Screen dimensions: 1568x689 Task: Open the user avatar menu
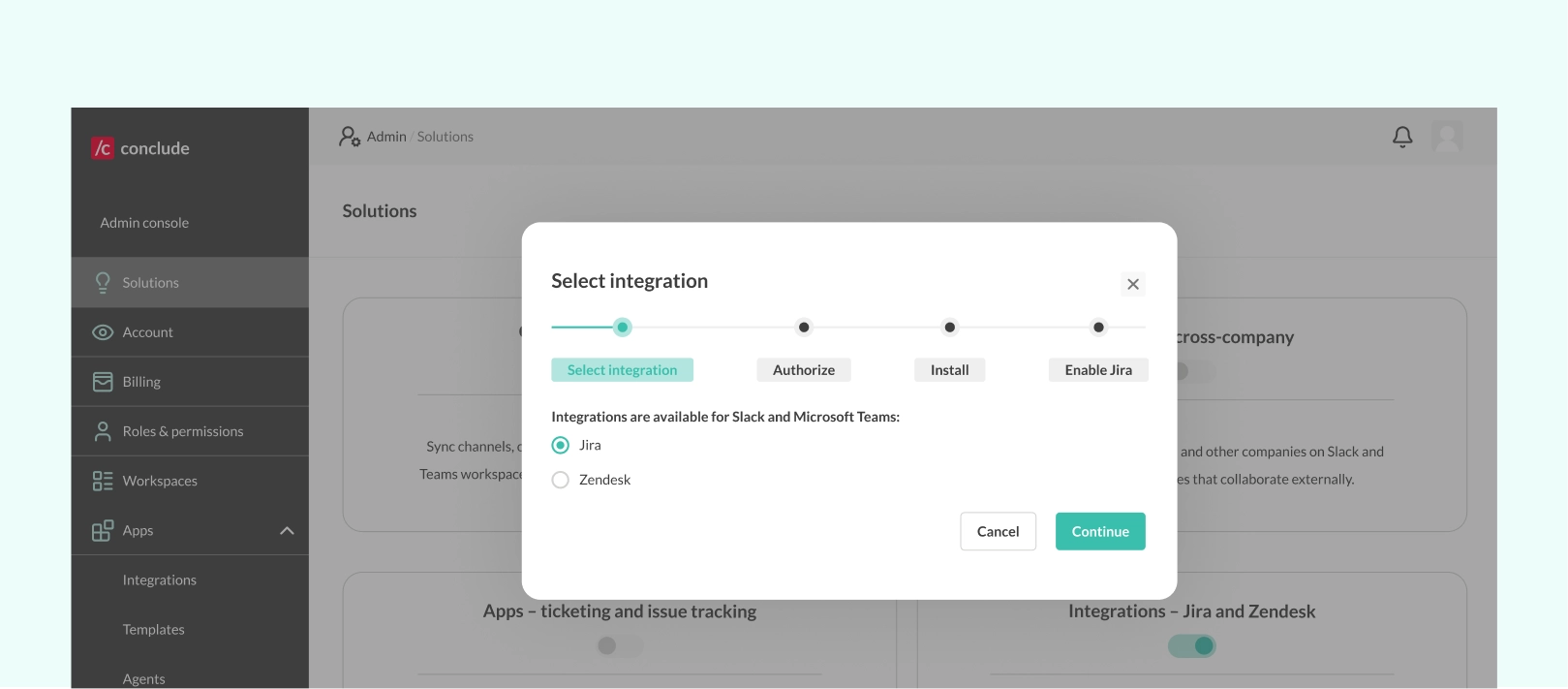pyautogui.click(x=1447, y=137)
